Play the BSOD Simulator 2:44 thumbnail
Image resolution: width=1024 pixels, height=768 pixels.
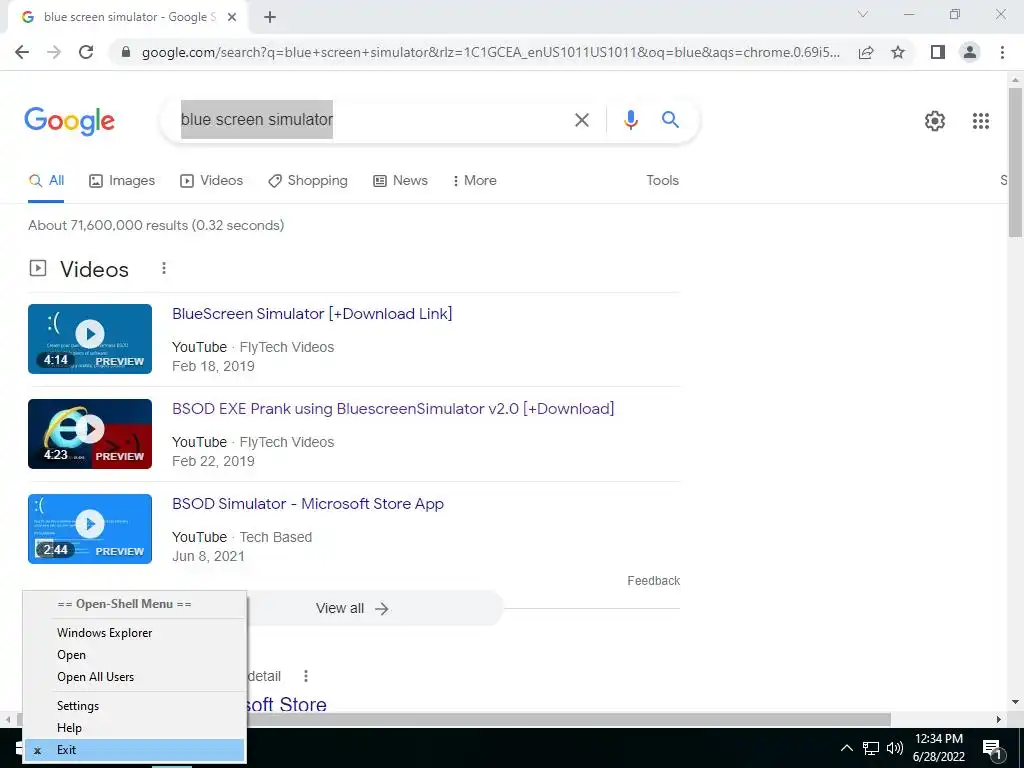click(90, 529)
